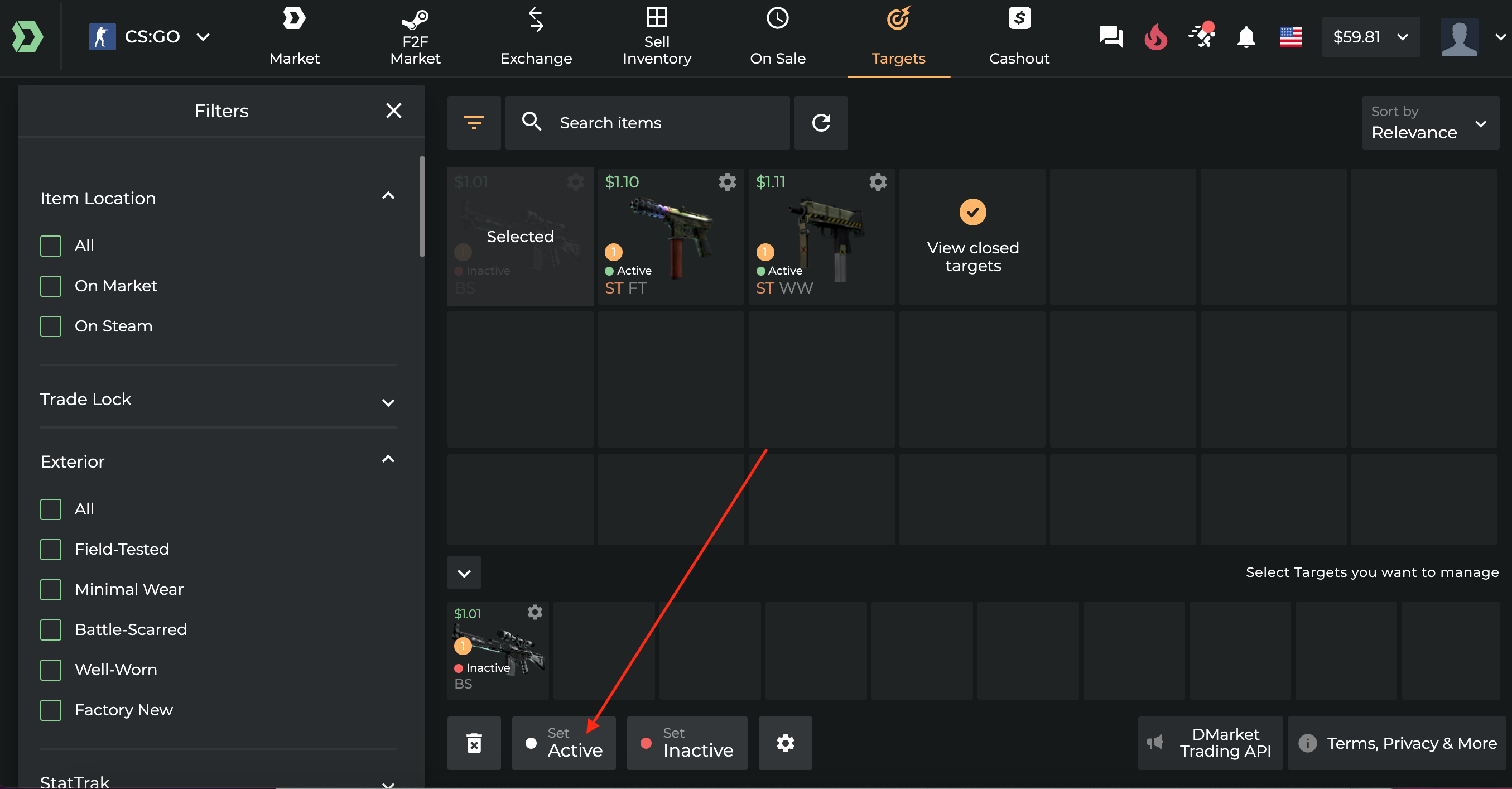Open settings gear on $1.11 target

coord(878,182)
